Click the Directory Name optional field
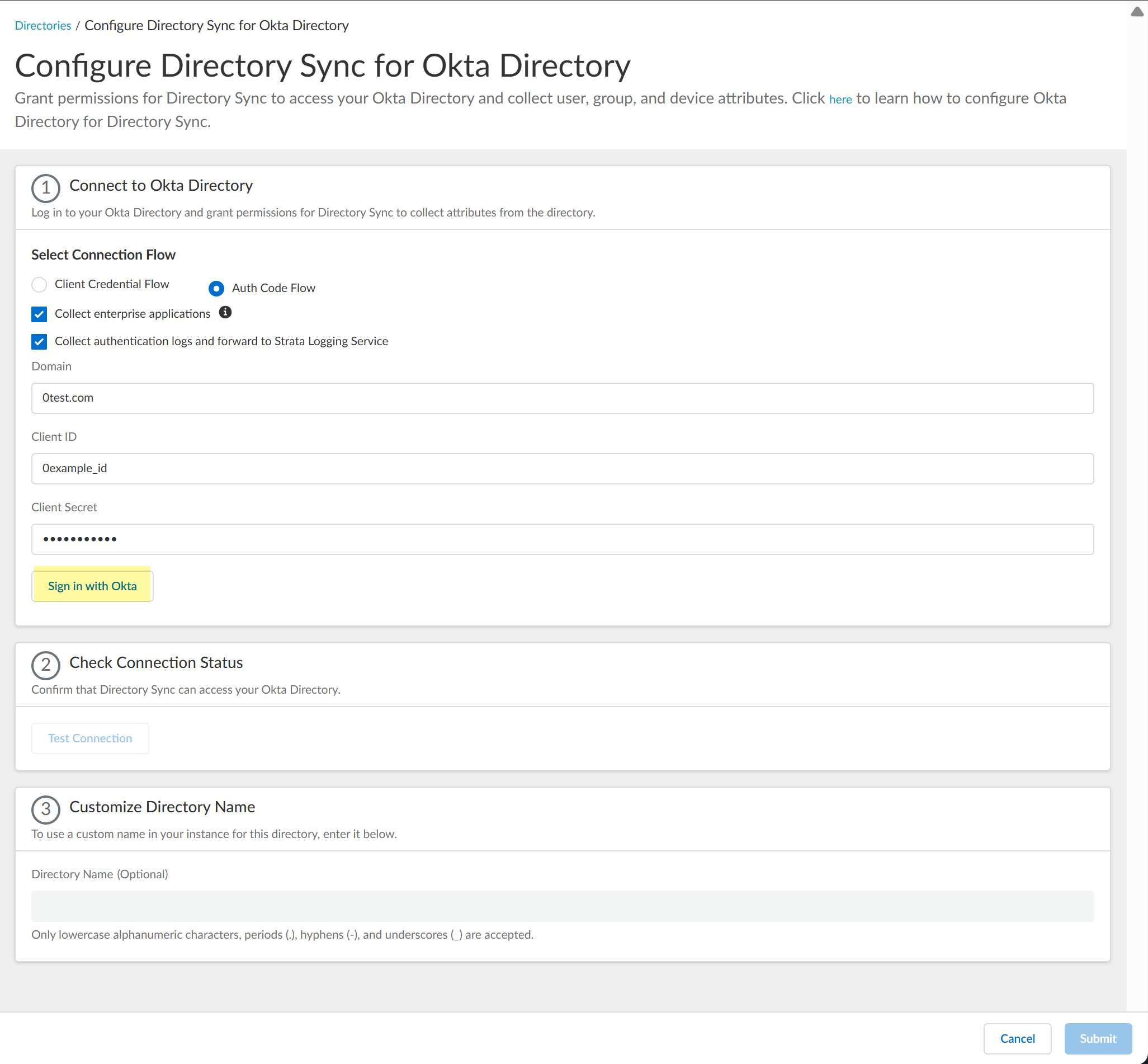Viewport: 1148px width, 1064px height. click(562, 906)
